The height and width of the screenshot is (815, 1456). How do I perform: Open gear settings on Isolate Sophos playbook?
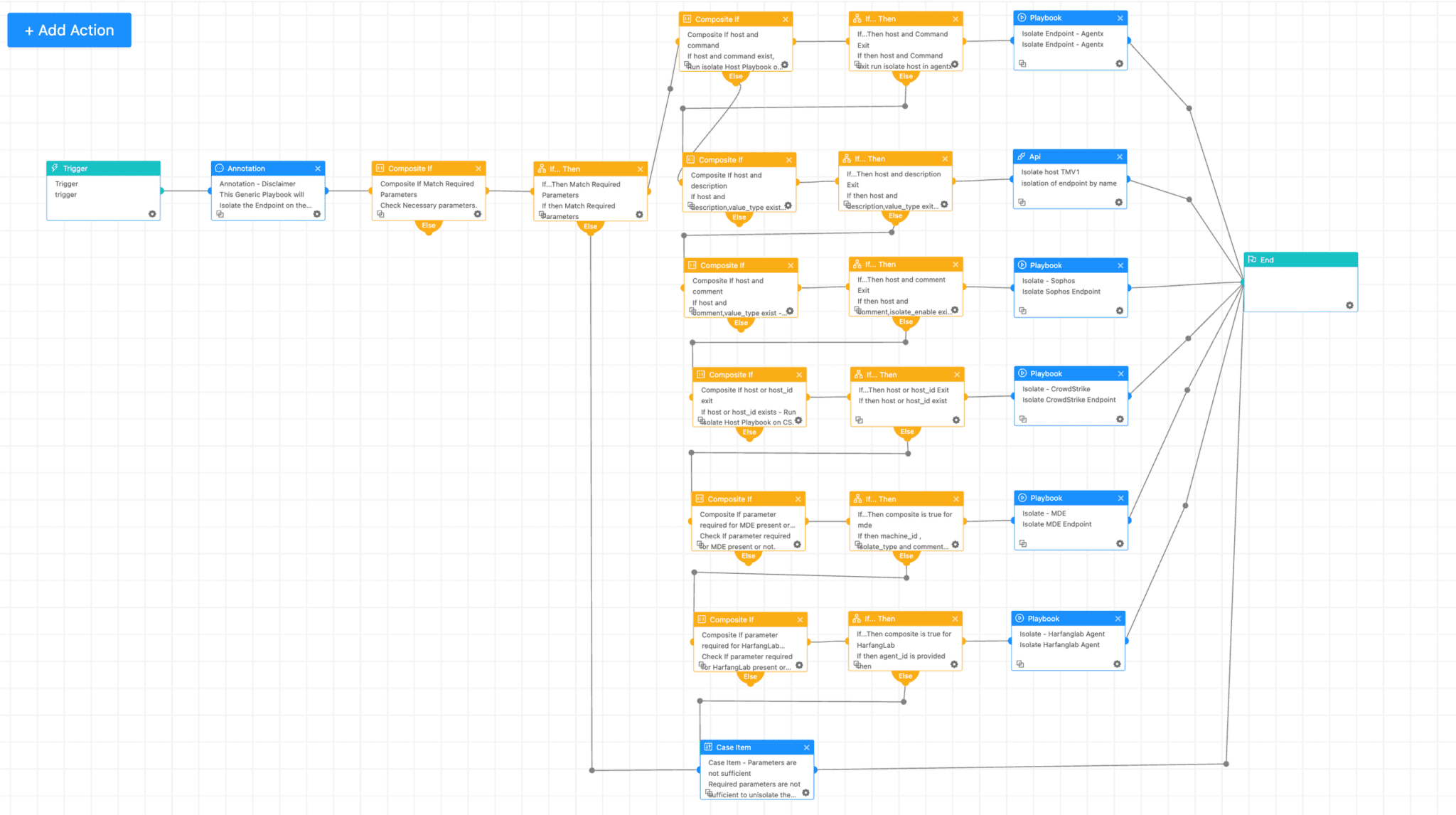1120,311
